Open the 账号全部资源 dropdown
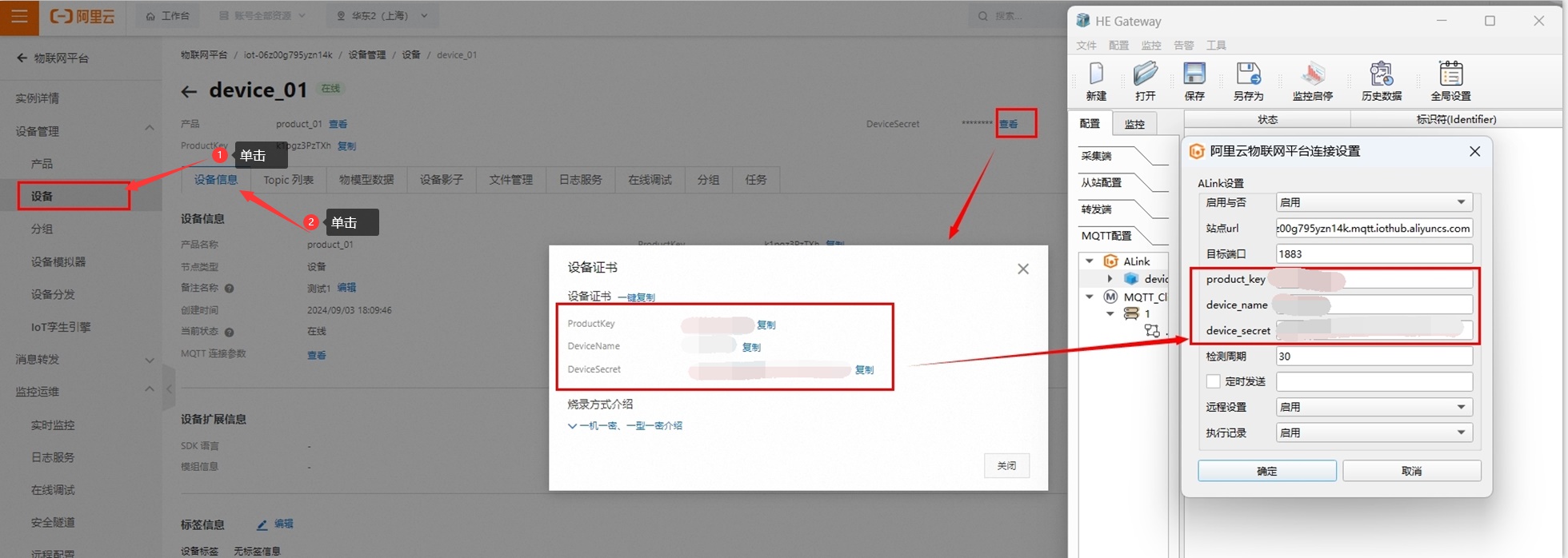The width and height of the screenshot is (1568, 558). click(262, 16)
